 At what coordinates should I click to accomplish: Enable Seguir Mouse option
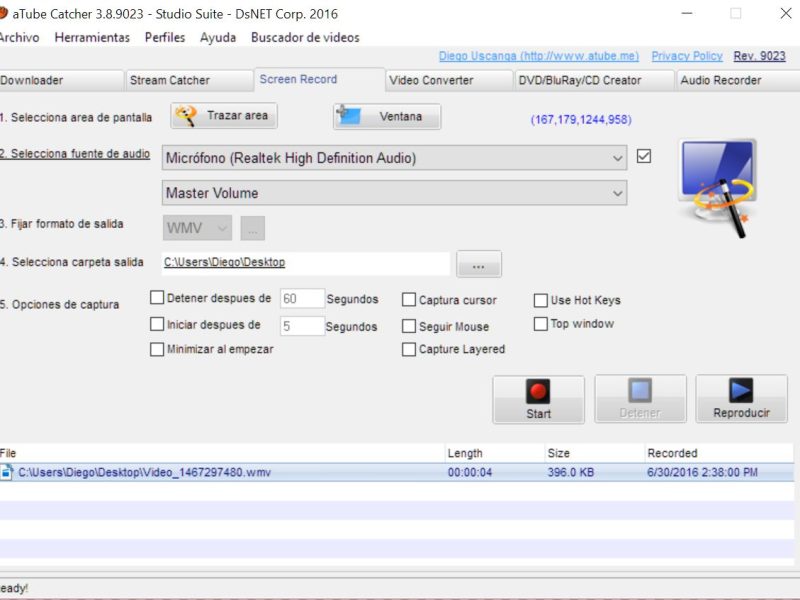pos(409,326)
